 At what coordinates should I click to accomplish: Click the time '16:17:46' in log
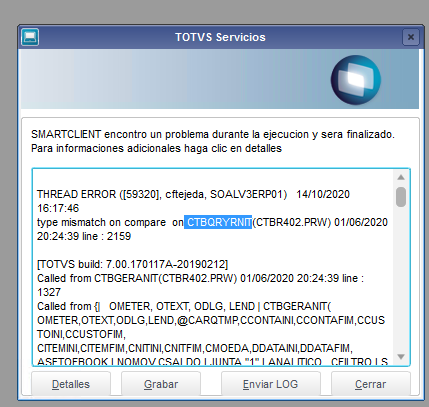58,208
